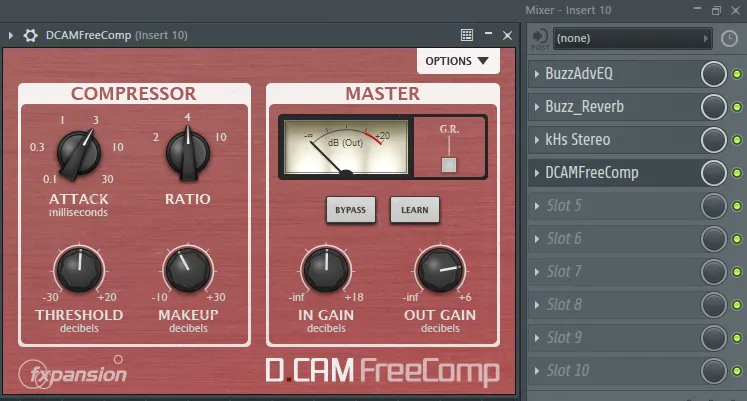This screenshot has width=747, height=401.
Task: Toggle Slot 7 enable LED
Action: coord(737,272)
